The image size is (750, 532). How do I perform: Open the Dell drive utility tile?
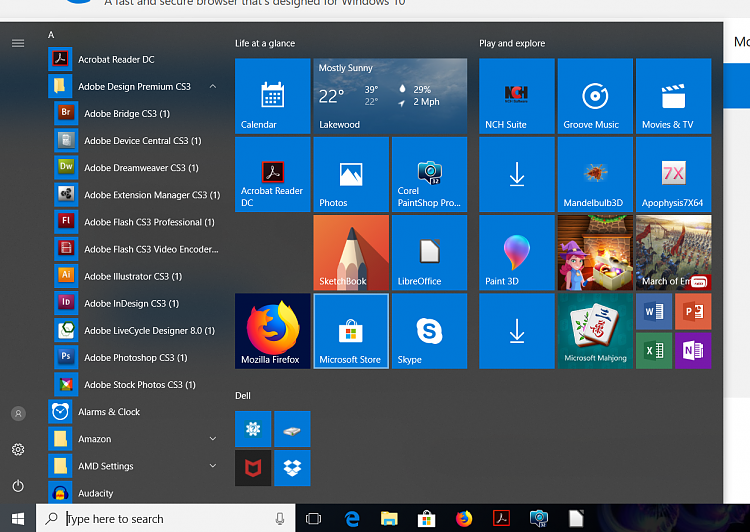[x=292, y=429]
